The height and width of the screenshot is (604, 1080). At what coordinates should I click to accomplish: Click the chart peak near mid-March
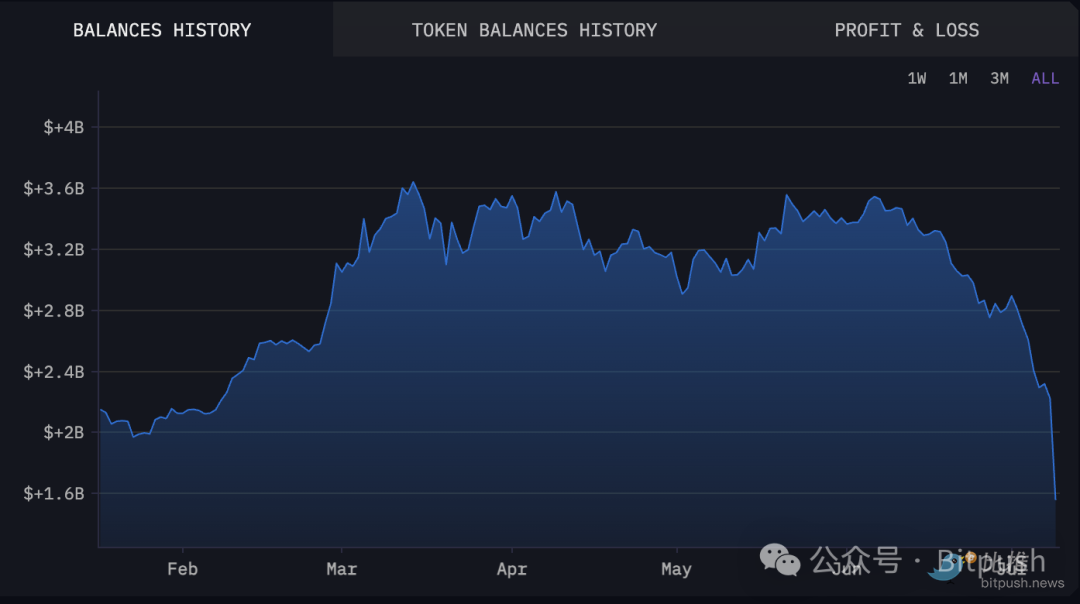tap(411, 182)
